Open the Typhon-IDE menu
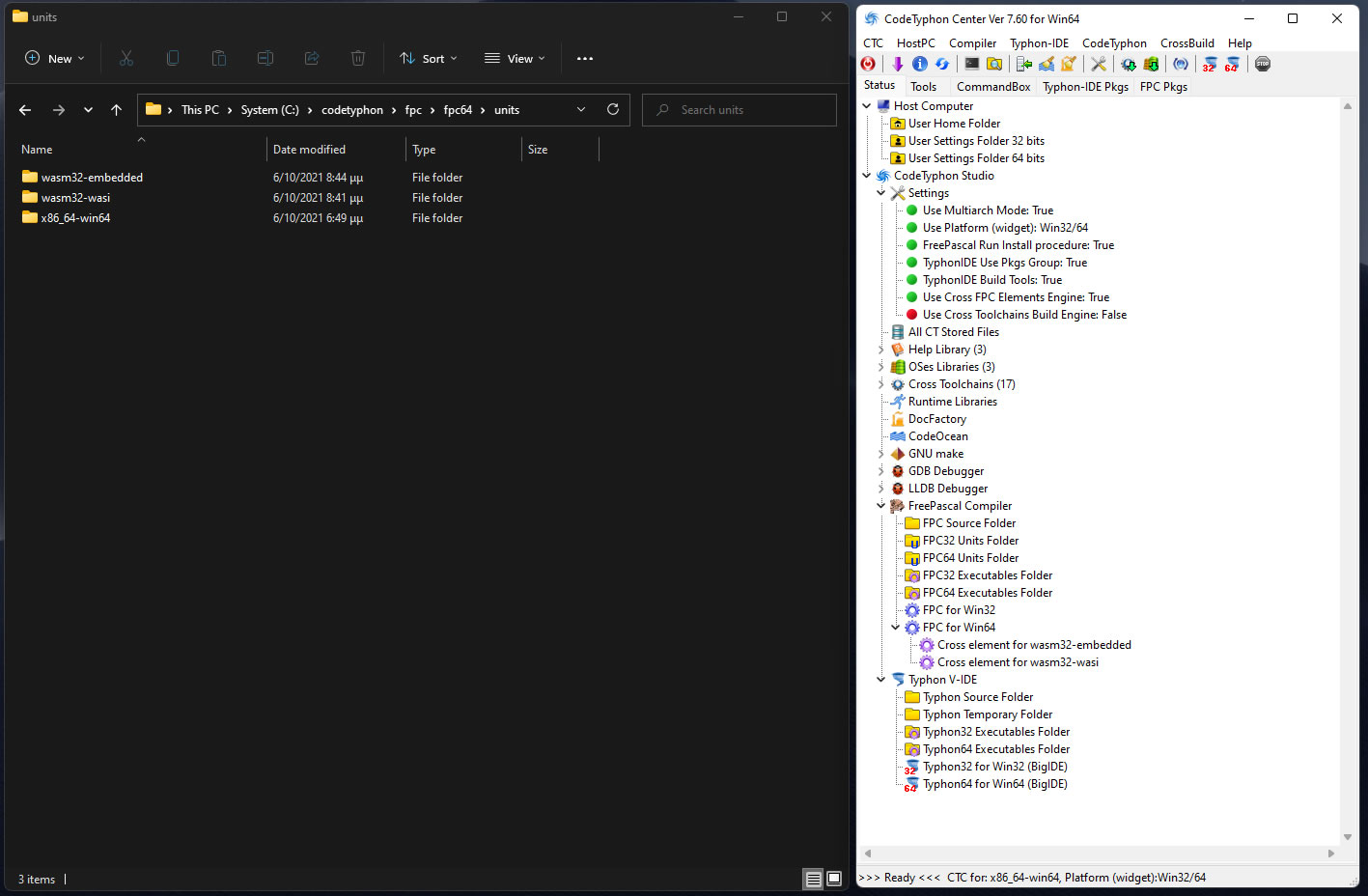 tap(1039, 42)
